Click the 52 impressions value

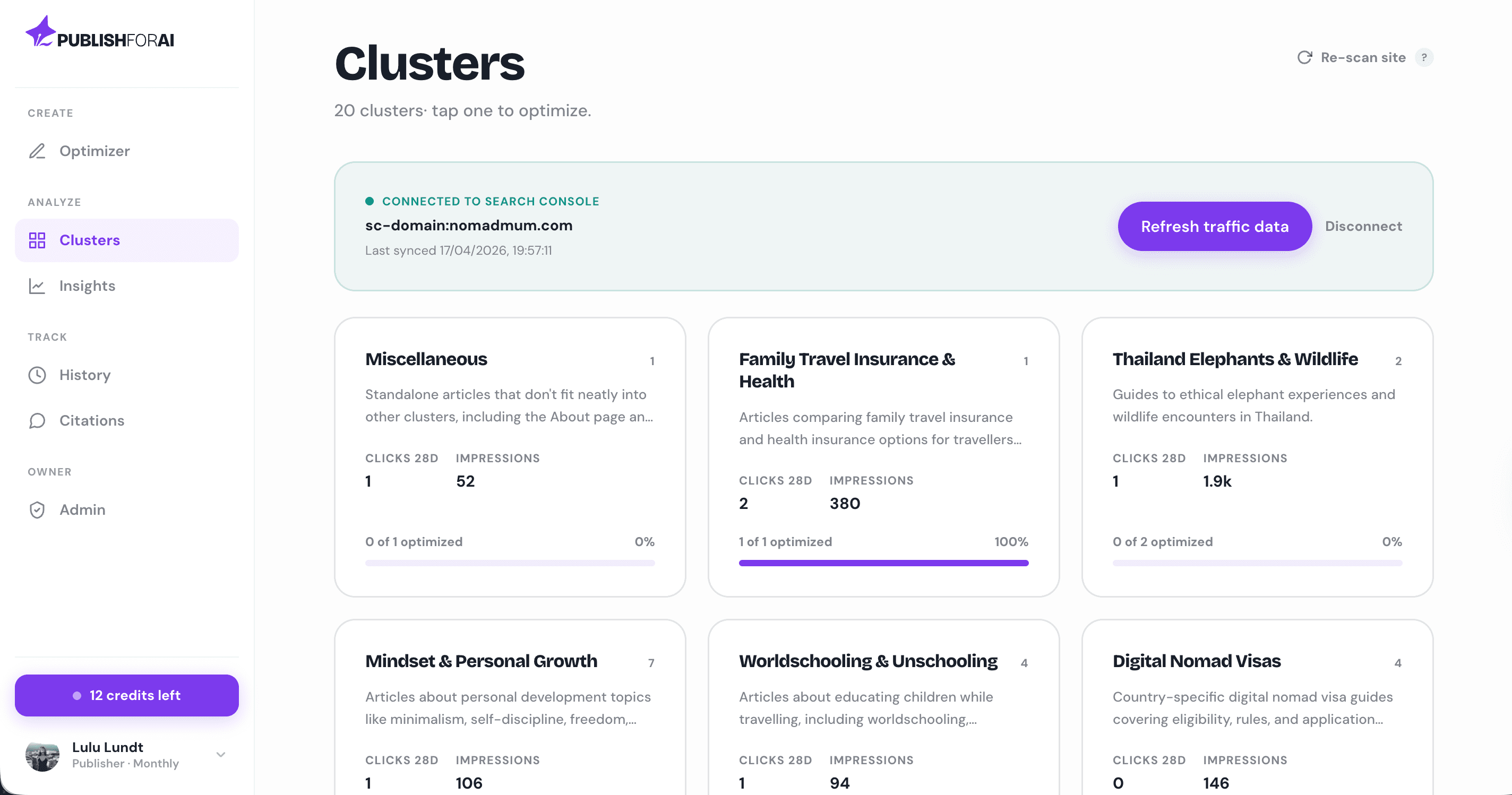[x=465, y=481]
